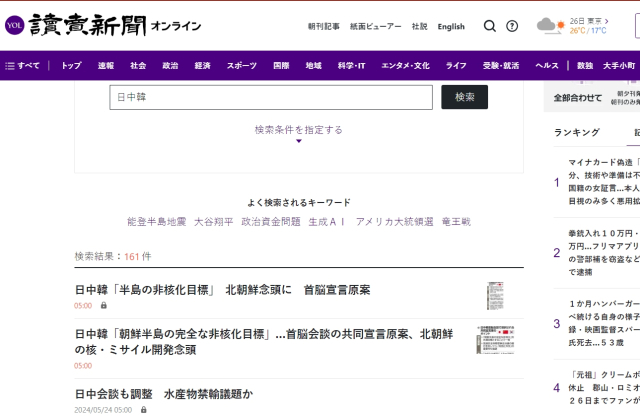Search keyword 能登半島地震
The image size is (640, 416).
(x=156, y=222)
